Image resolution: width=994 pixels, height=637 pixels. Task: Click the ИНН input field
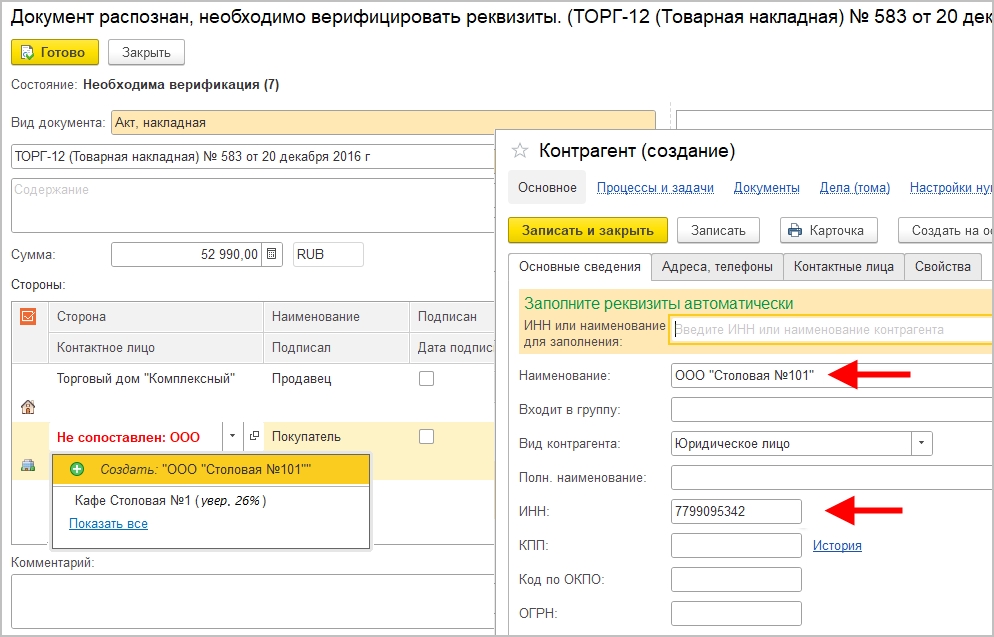point(736,512)
